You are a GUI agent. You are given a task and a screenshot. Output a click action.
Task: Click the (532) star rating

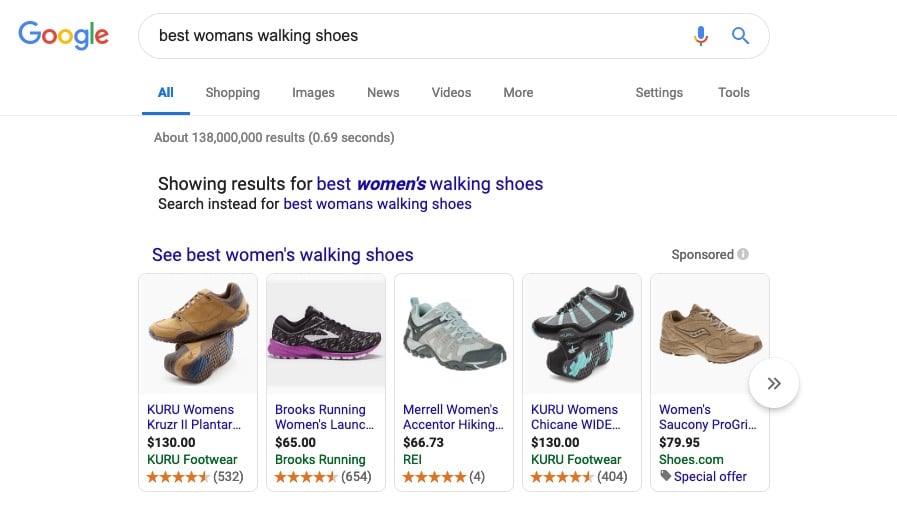(195, 476)
